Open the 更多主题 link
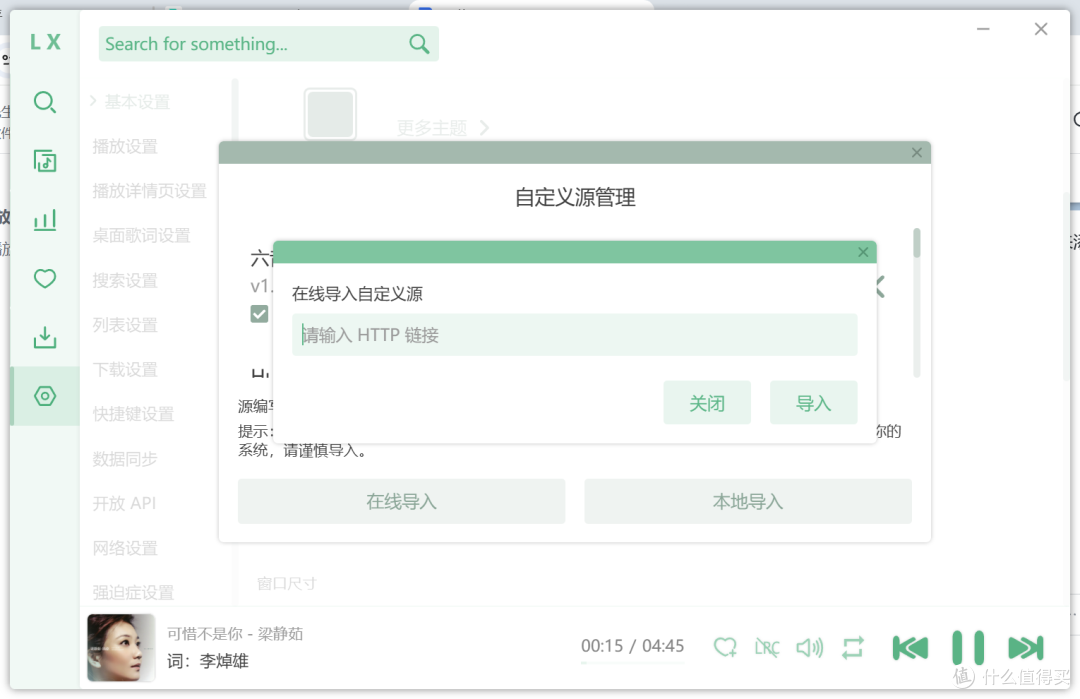This screenshot has width=1080, height=699. click(x=432, y=127)
